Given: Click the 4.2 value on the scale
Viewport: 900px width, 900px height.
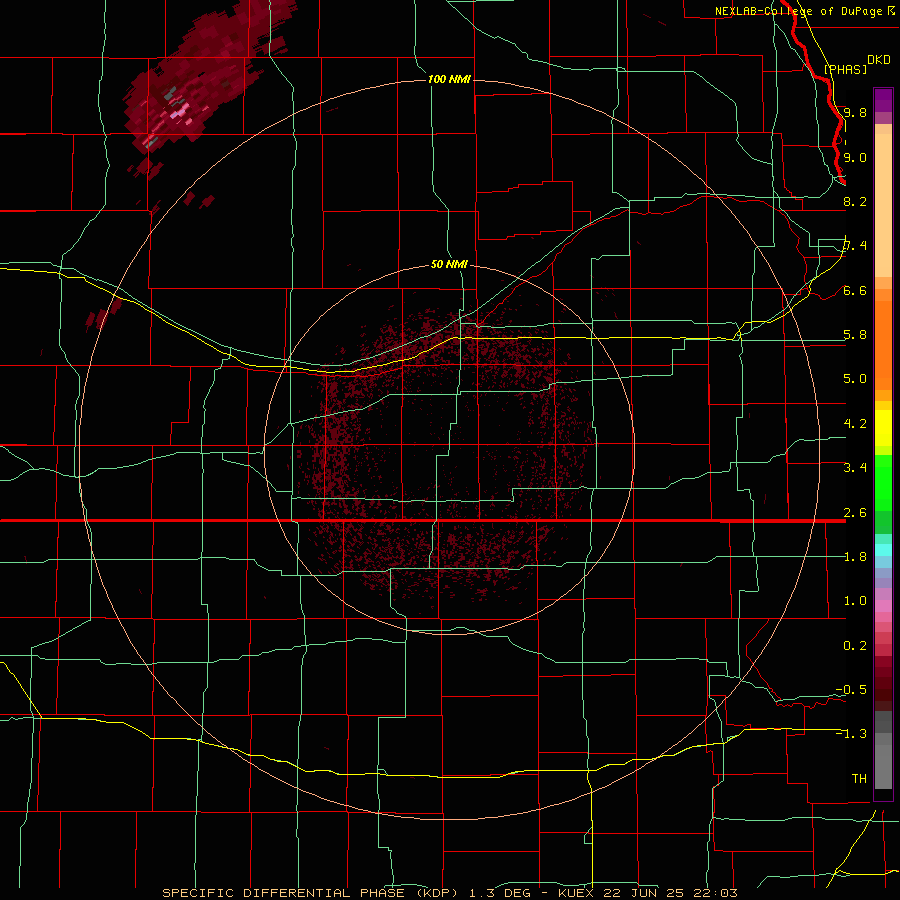Looking at the screenshot, I should pos(855,424).
